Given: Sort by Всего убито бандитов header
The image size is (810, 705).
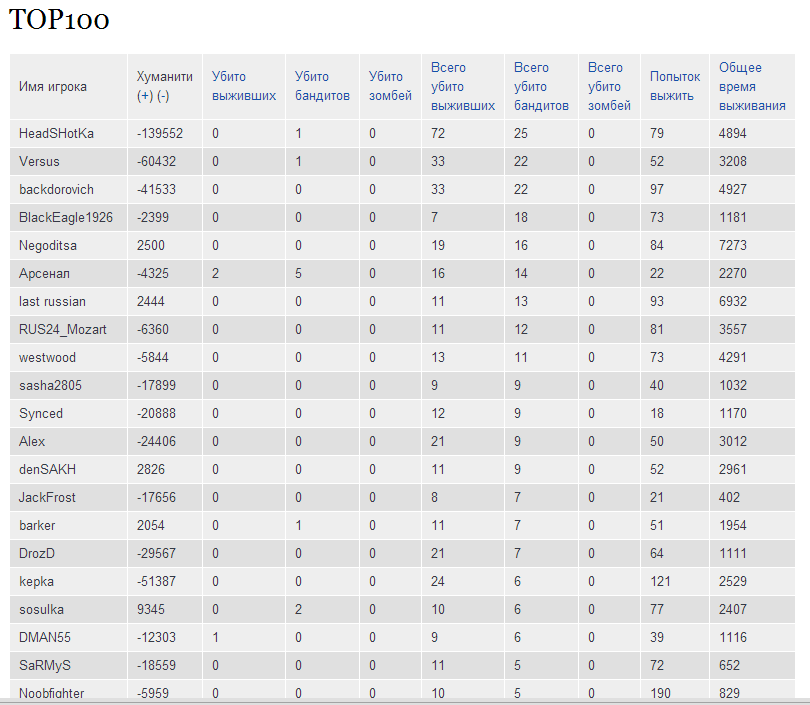Looking at the screenshot, I should coord(541,87).
